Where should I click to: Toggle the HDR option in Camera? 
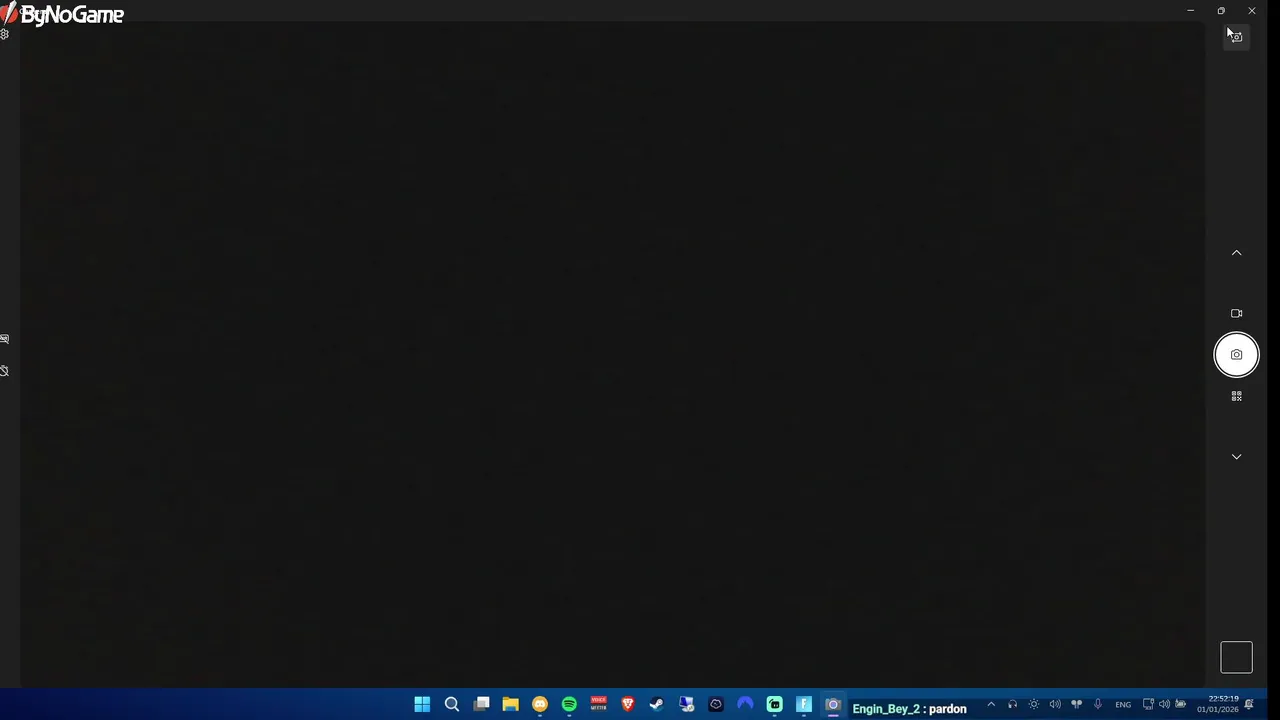pos(5,339)
